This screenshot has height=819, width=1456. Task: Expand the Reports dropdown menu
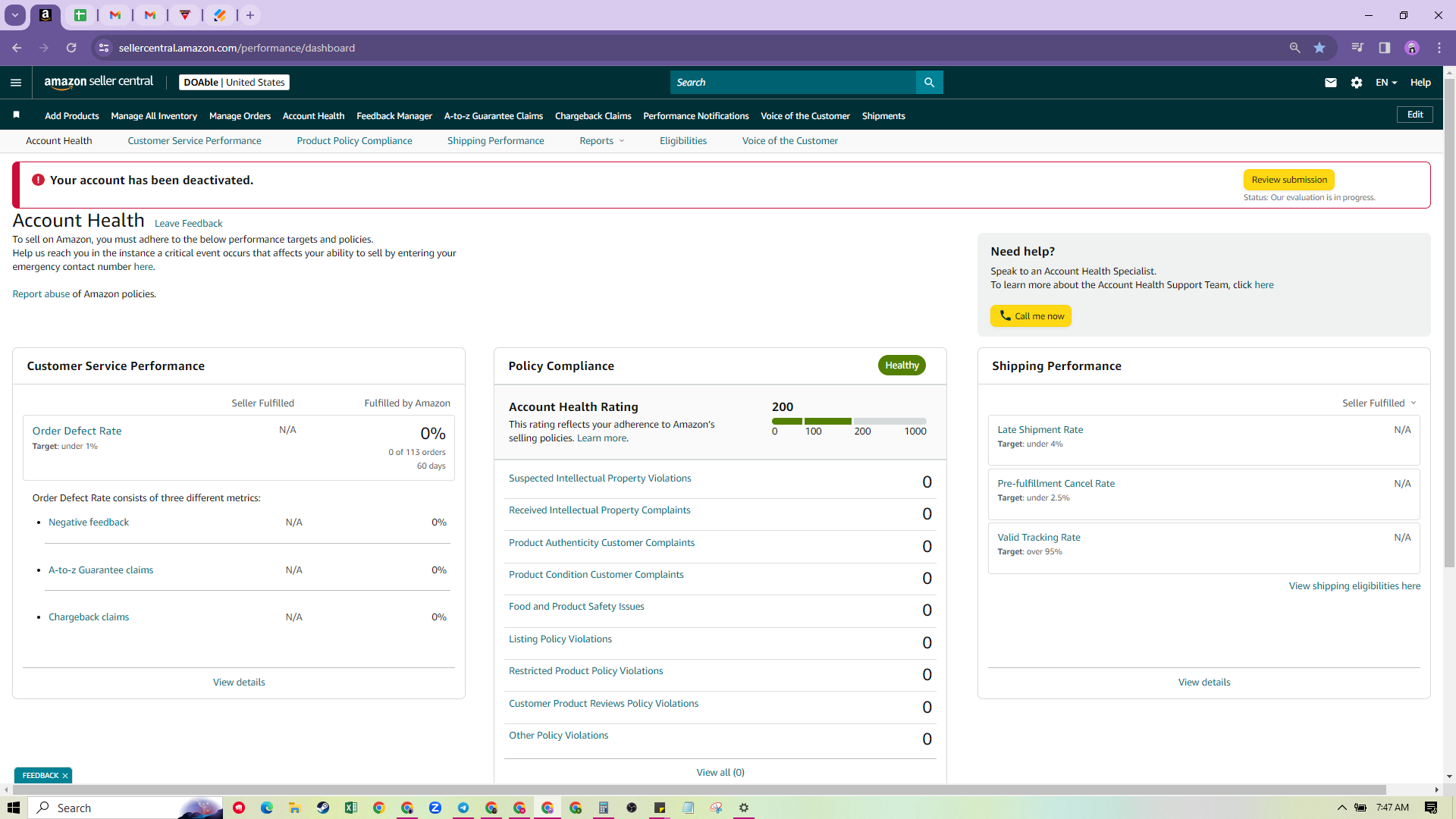pyautogui.click(x=602, y=141)
